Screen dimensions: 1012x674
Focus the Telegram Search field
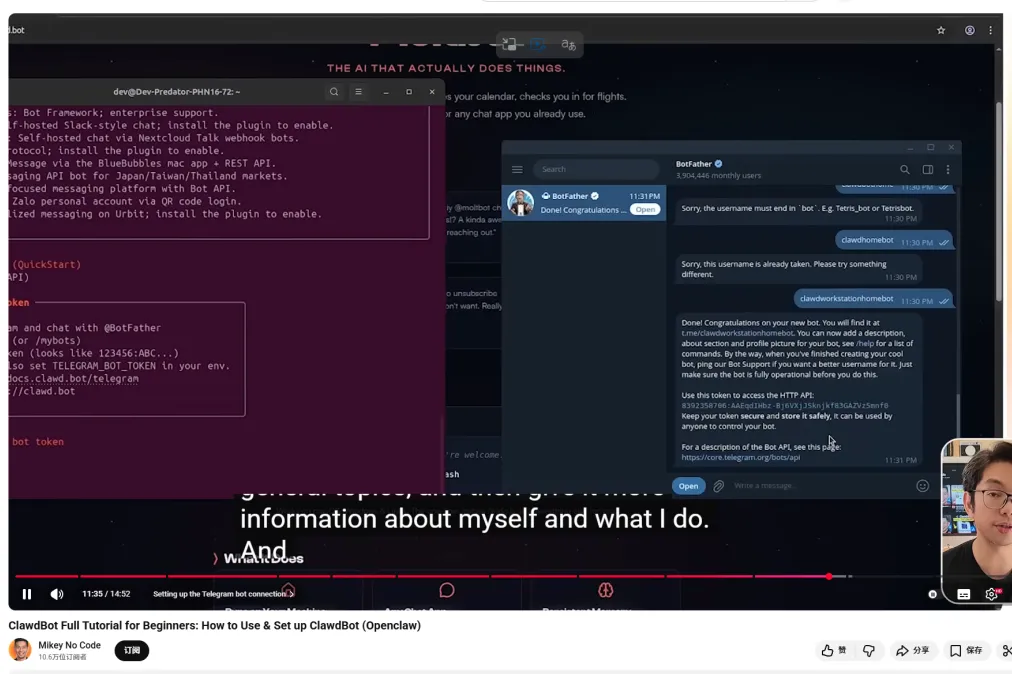[x=596, y=169]
